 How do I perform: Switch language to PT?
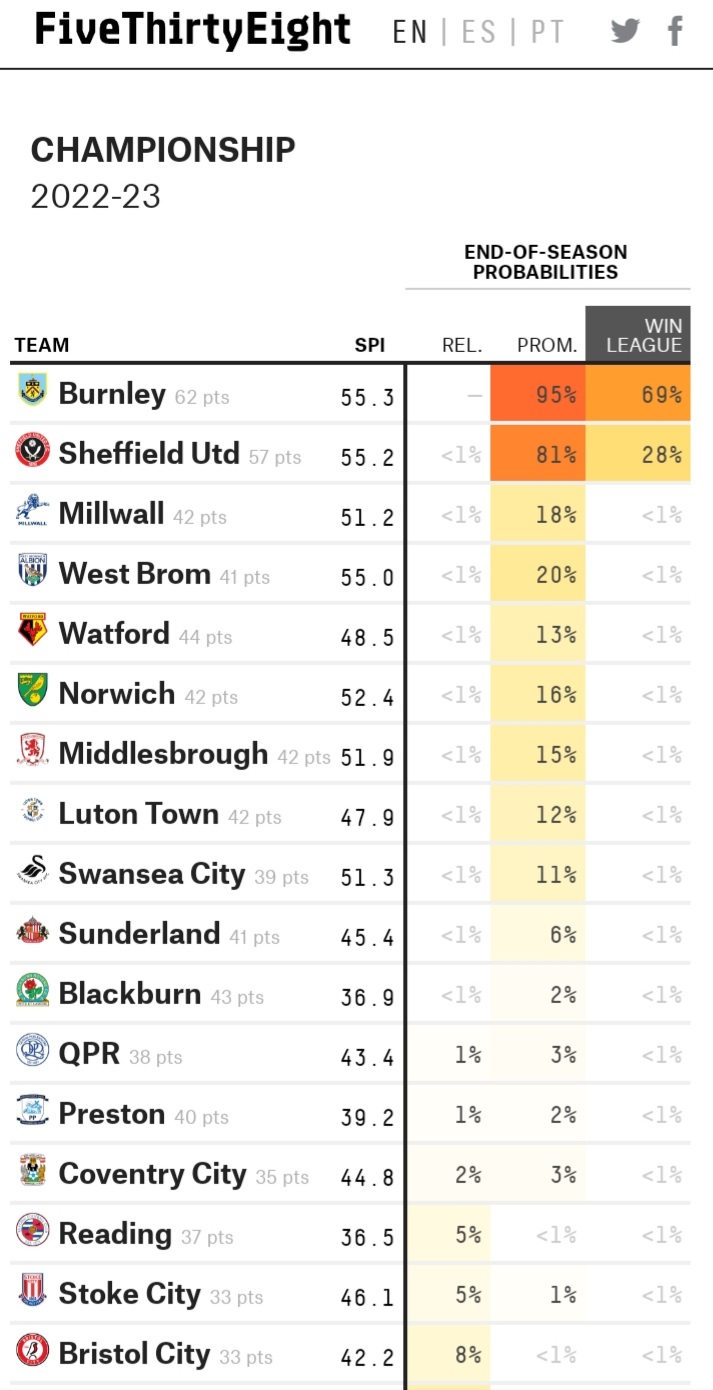[x=547, y=32]
